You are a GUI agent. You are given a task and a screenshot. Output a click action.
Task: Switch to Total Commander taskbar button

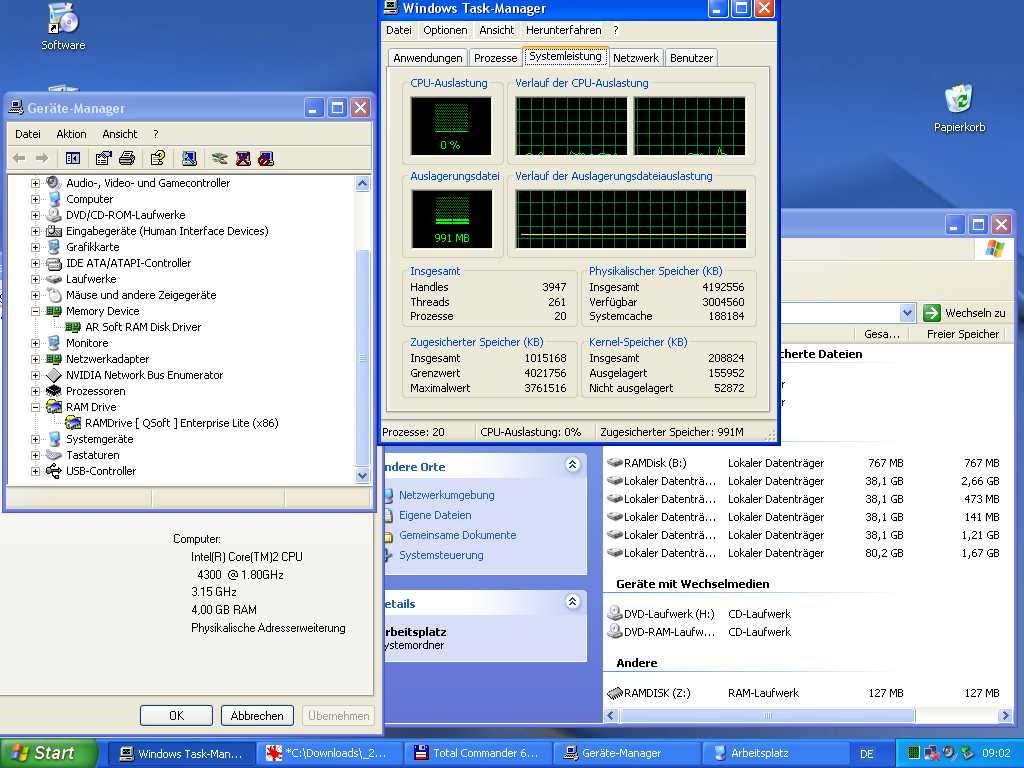point(479,753)
